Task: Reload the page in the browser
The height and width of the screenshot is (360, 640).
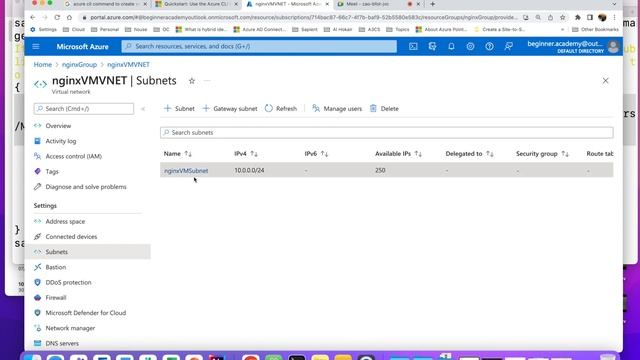Action: pyautogui.click(x=57, y=18)
